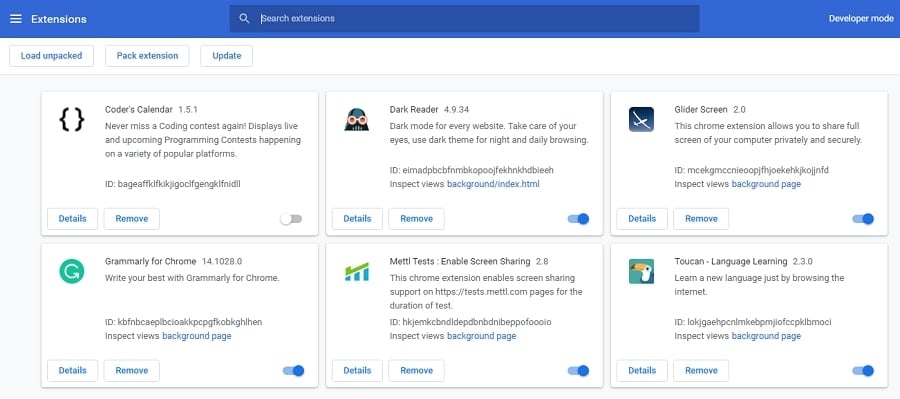Open Grammarly background page link
The image size is (900, 399).
[197, 336]
